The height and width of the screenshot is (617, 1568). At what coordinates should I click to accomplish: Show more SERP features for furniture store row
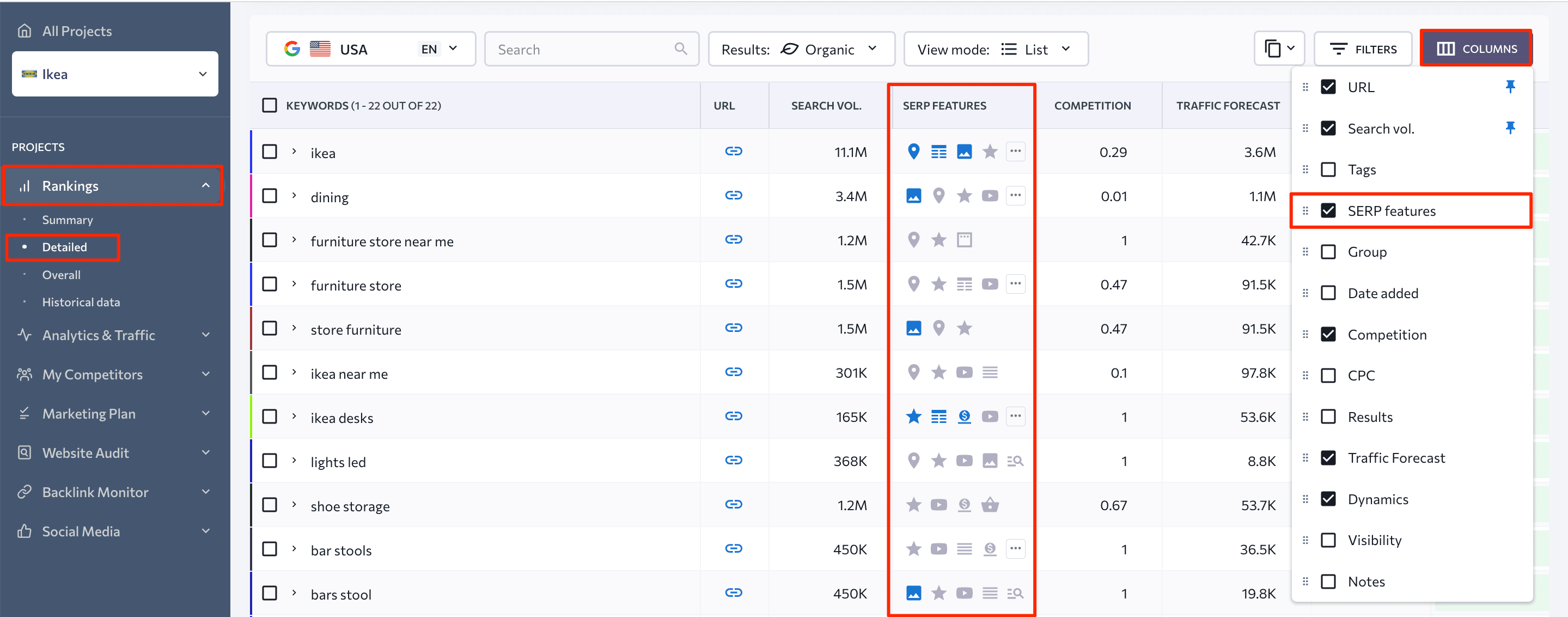(x=1015, y=284)
